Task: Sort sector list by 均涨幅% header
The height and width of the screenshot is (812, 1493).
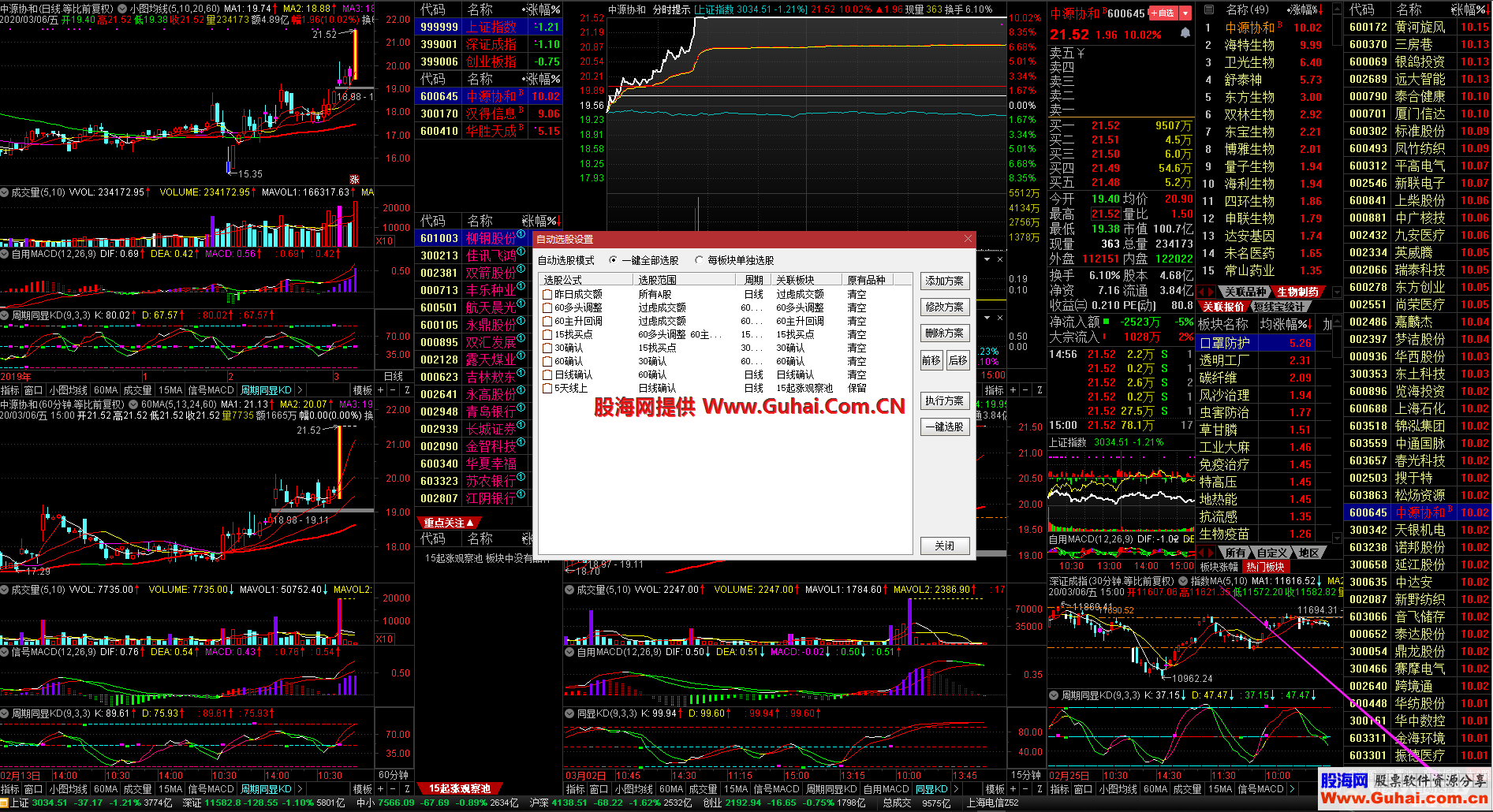Action: [1286, 324]
